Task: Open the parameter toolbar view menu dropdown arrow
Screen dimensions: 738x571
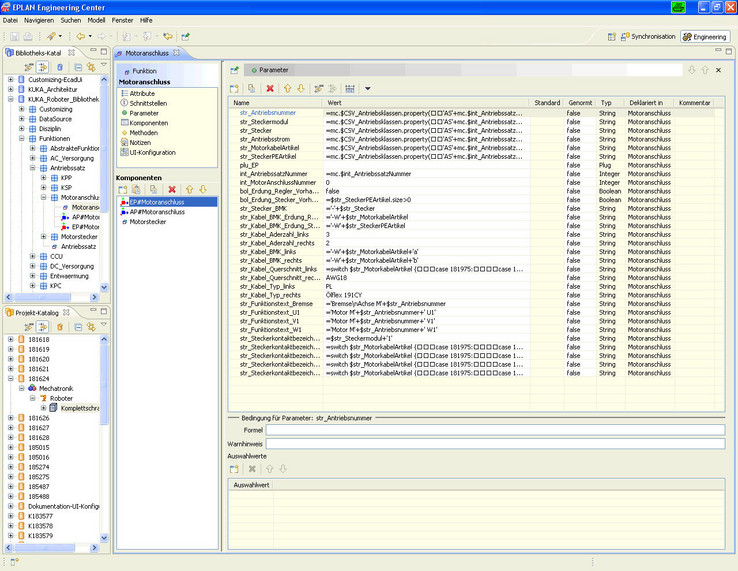Action: tap(367, 89)
